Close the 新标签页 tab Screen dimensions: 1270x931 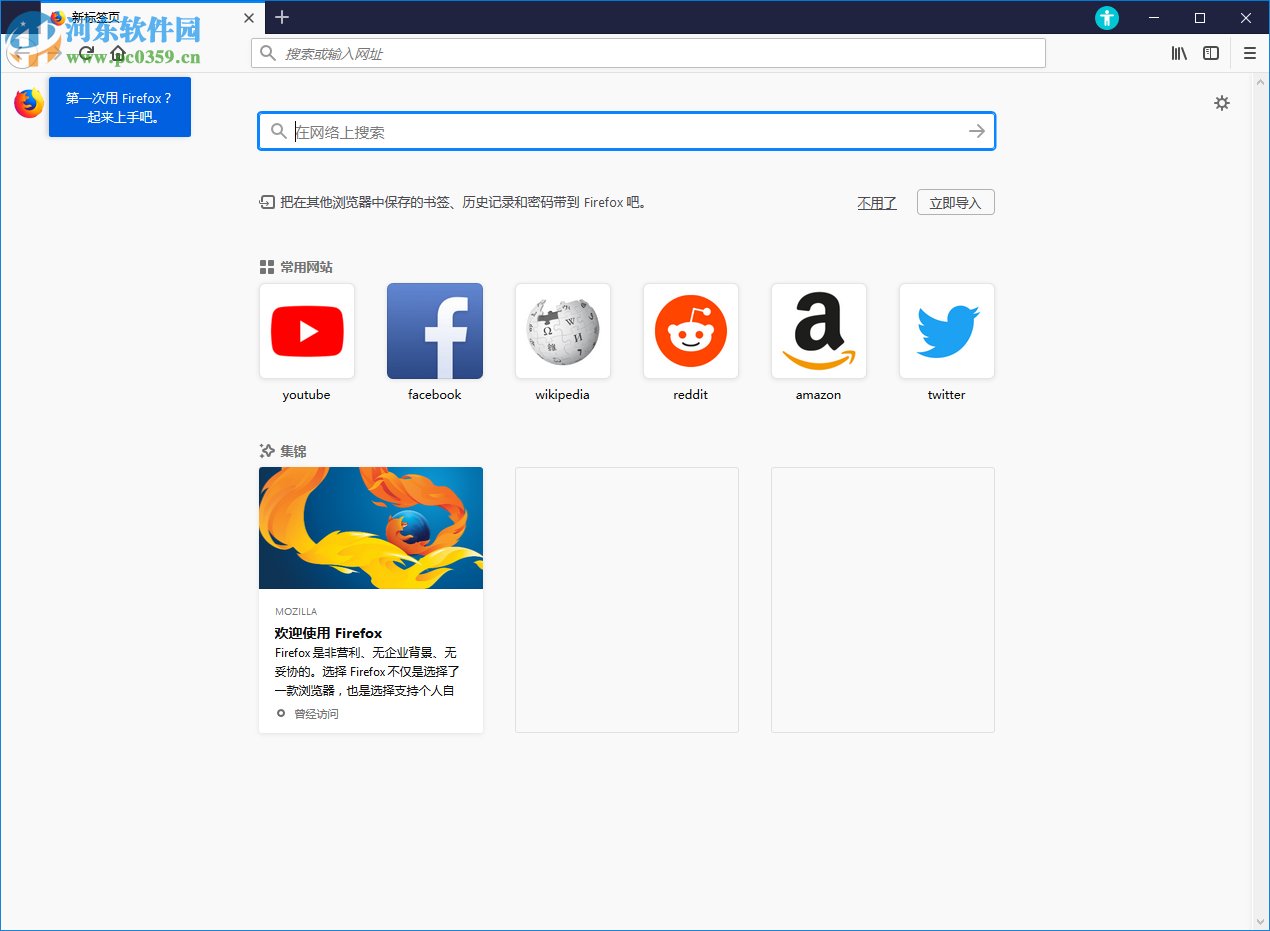coord(249,17)
